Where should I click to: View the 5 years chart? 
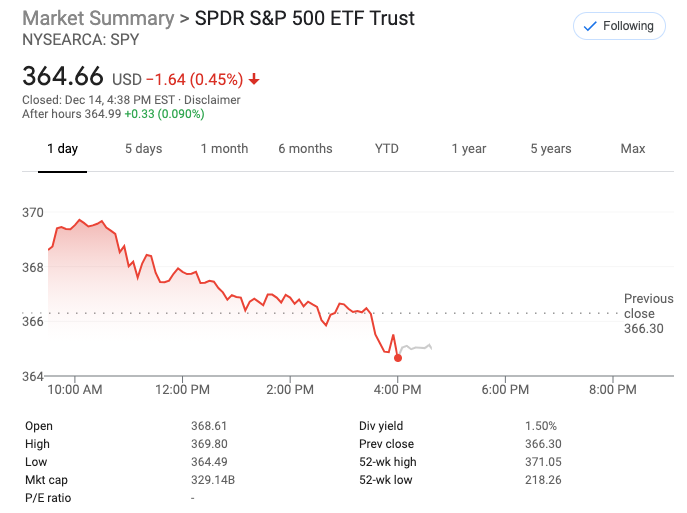point(550,149)
